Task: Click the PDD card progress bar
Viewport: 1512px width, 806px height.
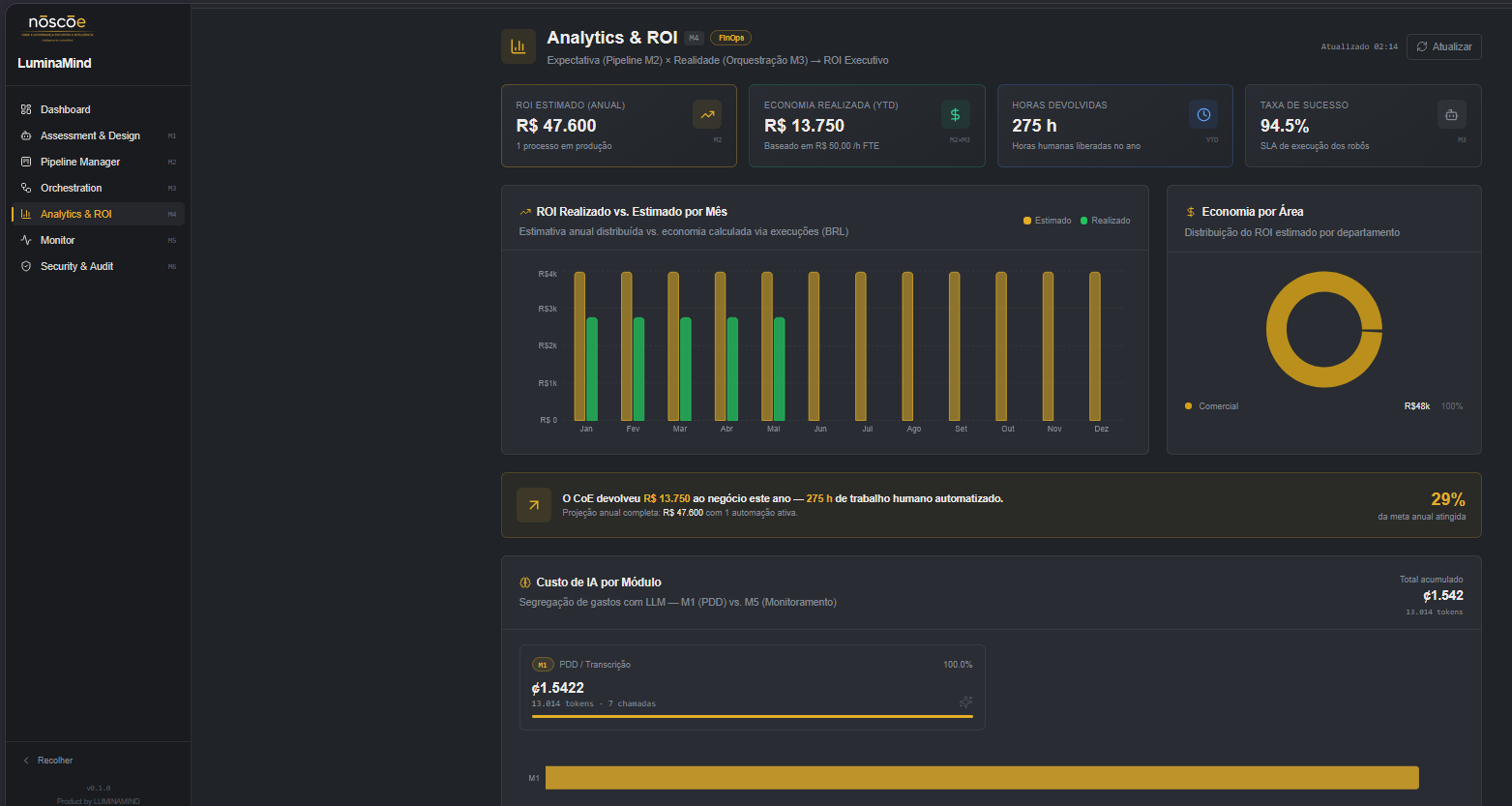Action: click(752, 717)
